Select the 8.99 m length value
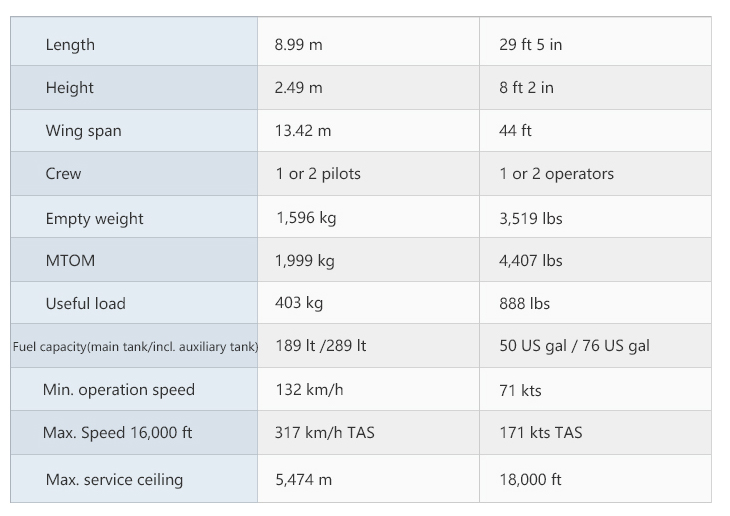 [299, 45]
